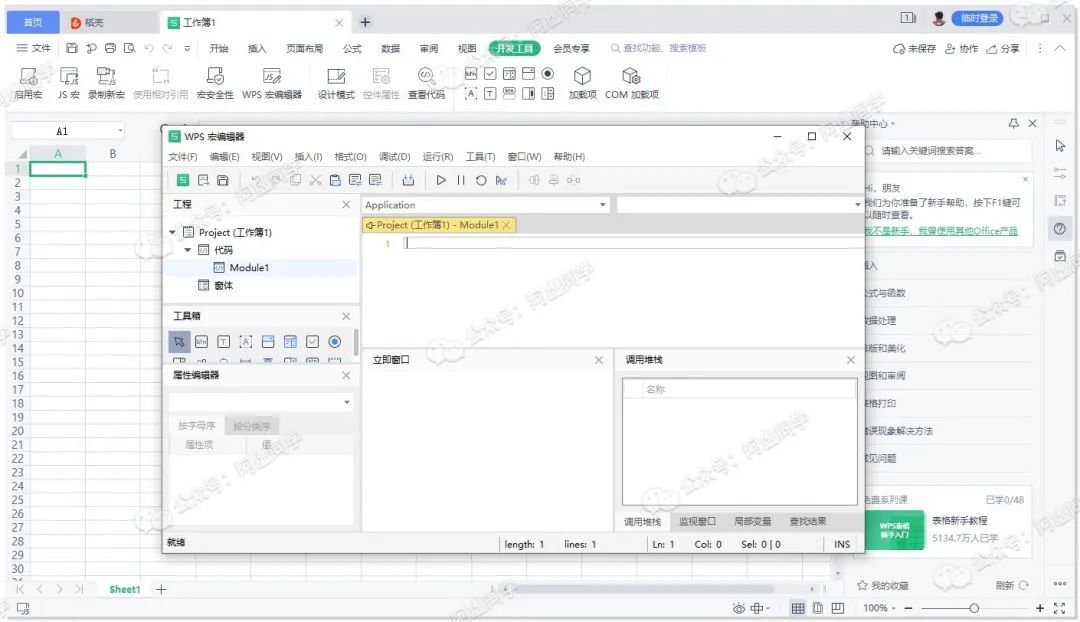
Task: Select combo box control in 工具箱
Action: (268, 342)
